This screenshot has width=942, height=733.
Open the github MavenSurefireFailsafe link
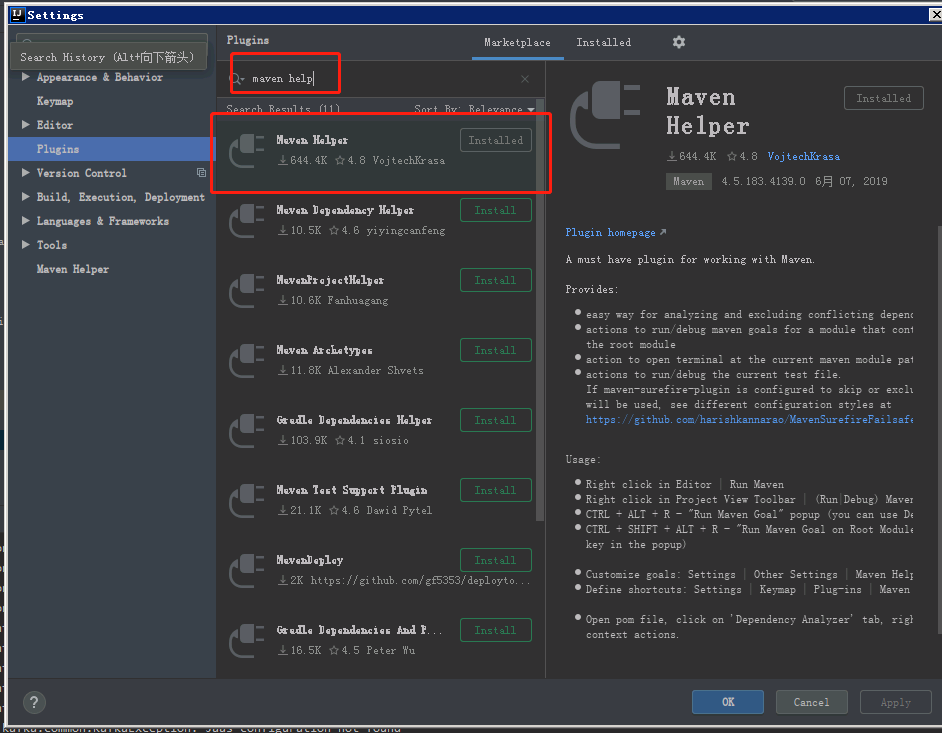click(x=749, y=420)
